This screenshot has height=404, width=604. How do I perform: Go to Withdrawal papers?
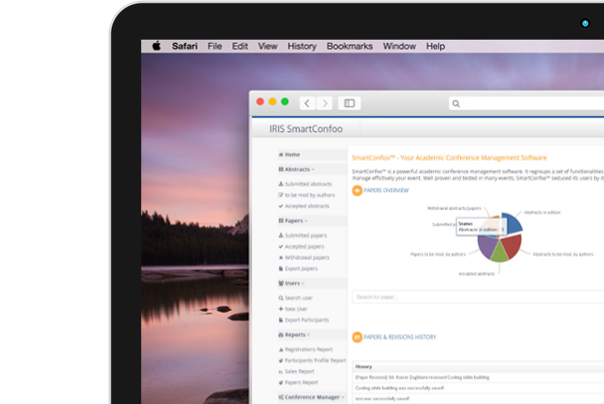pos(310,257)
